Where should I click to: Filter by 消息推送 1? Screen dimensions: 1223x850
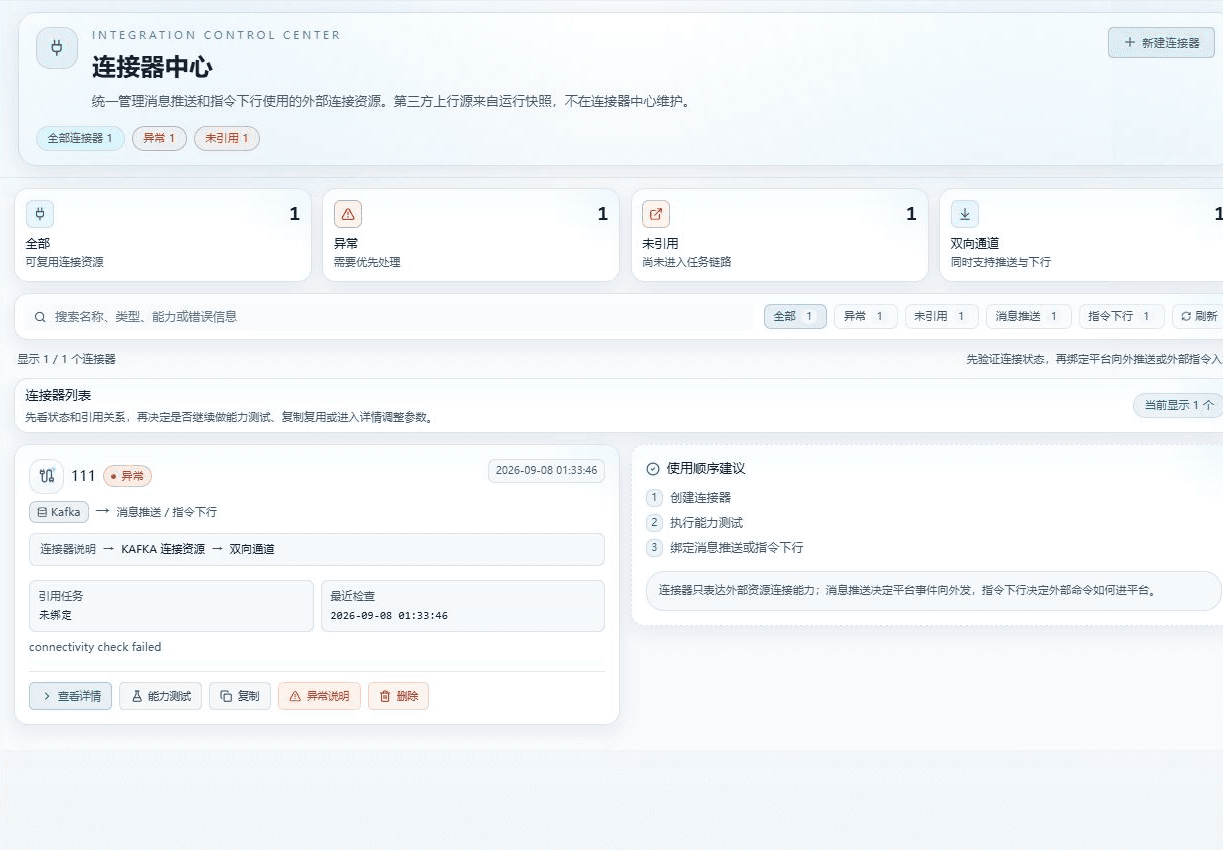(1029, 316)
